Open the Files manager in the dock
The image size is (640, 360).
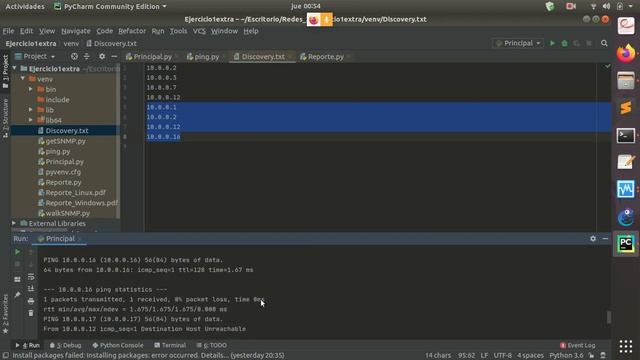(x=626, y=81)
